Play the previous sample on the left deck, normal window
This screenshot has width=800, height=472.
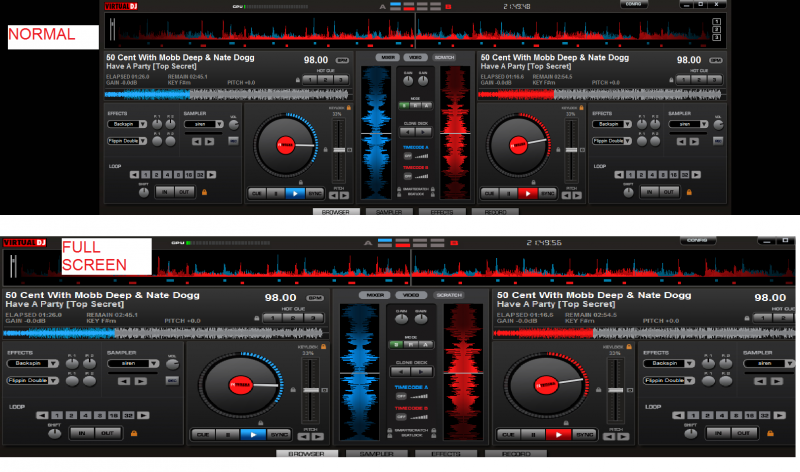point(196,141)
